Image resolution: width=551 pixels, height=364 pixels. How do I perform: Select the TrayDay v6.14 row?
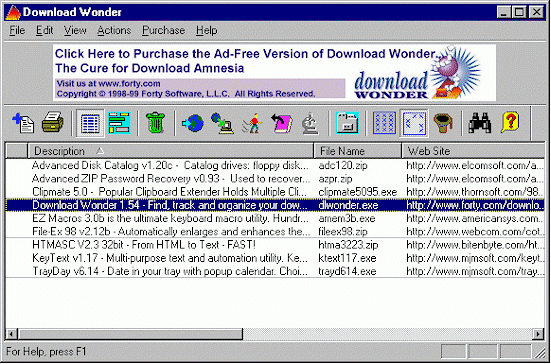click(275, 271)
